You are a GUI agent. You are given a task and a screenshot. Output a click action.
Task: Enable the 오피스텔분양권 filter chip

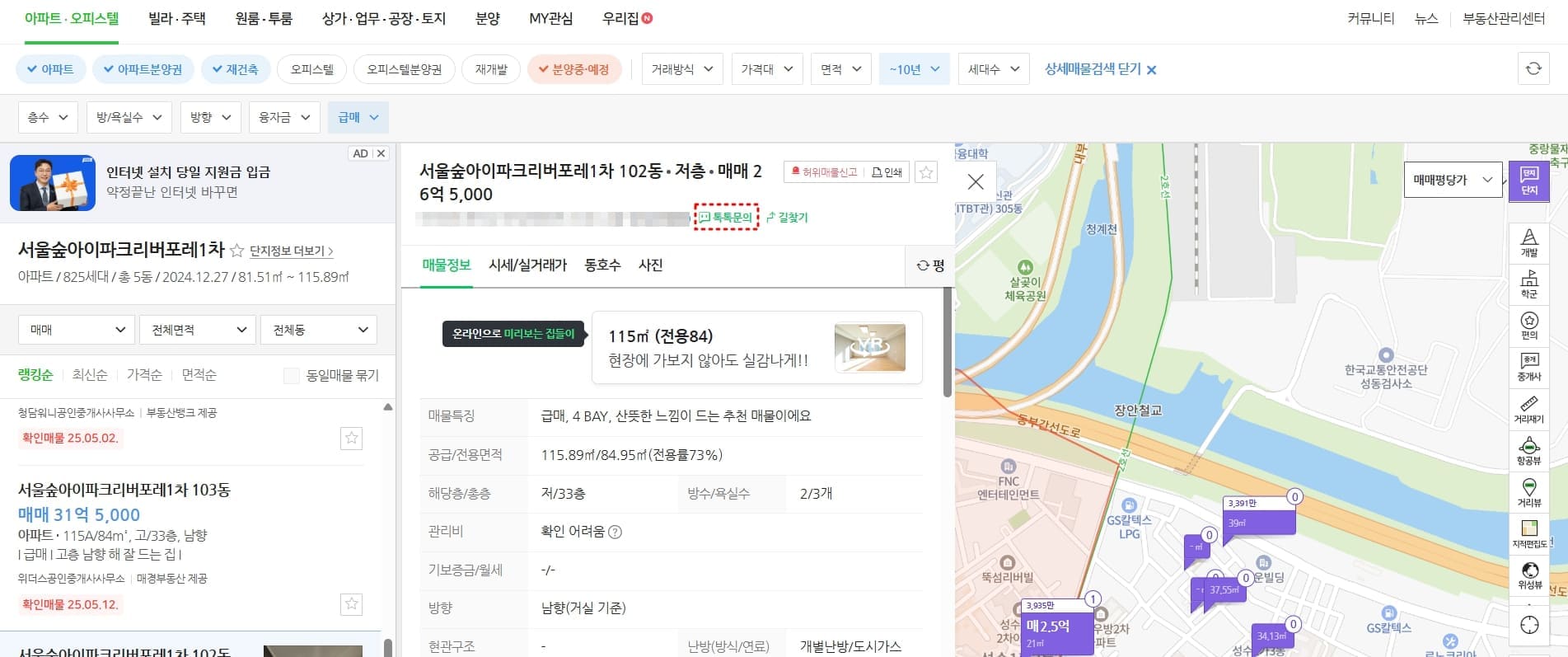(404, 69)
